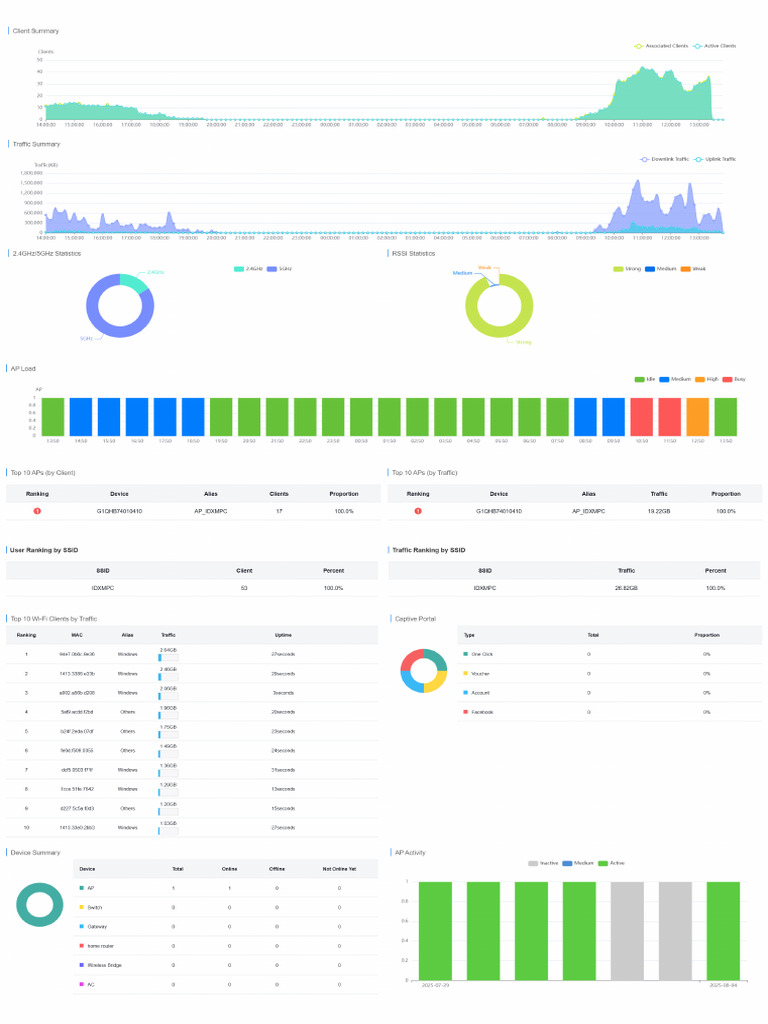This screenshot has height=1024, width=768.
Task: Click IDXMPC in Traffic Ranking by SSID
Action: [485, 588]
